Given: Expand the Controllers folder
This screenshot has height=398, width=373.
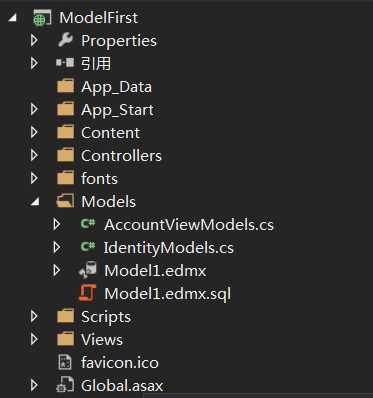Looking at the screenshot, I should click(x=34, y=155).
